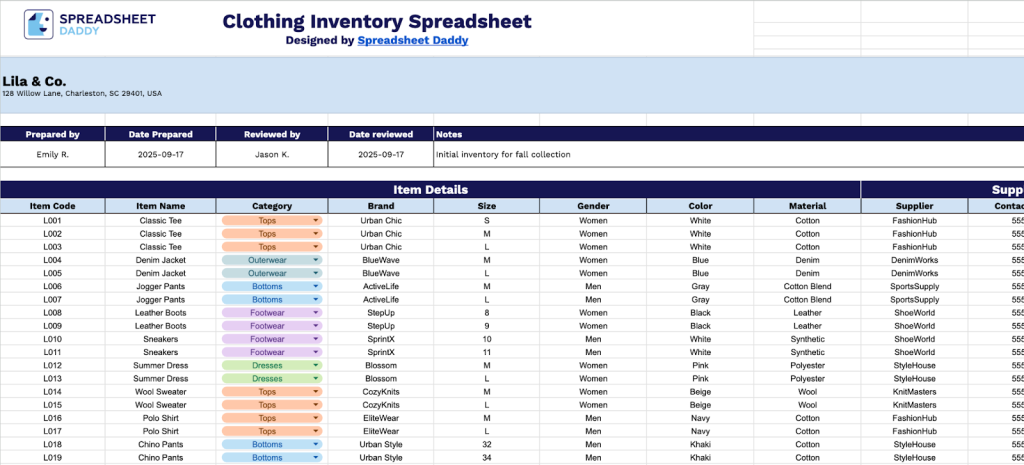Image resolution: width=1024 pixels, height=465 pixels.
Task: Click the Date reviewed cell 2025-09-17
Action: point(381,155)
